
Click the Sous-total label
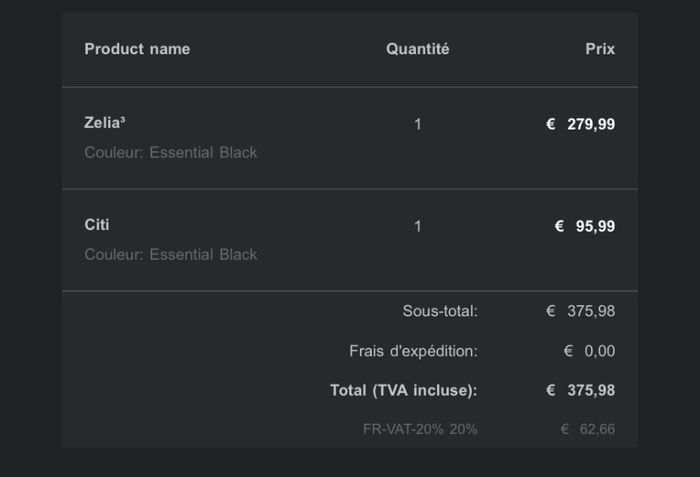pyautogui.click(x=440, y=311)
